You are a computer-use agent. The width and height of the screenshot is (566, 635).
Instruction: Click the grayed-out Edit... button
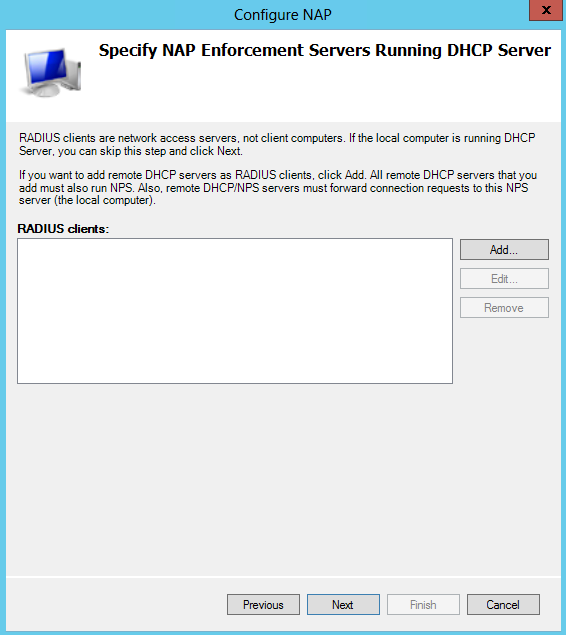coord(504,279)
